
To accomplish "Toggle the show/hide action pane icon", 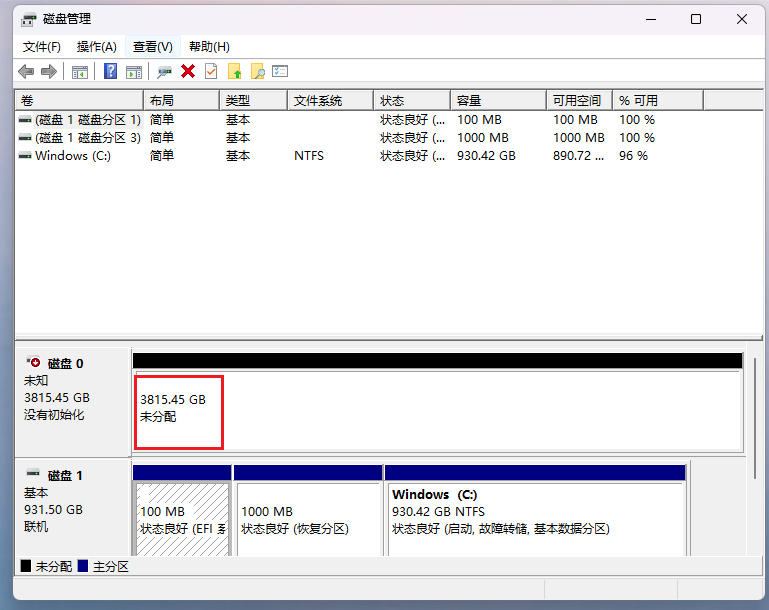I will (x=134, y=72).
